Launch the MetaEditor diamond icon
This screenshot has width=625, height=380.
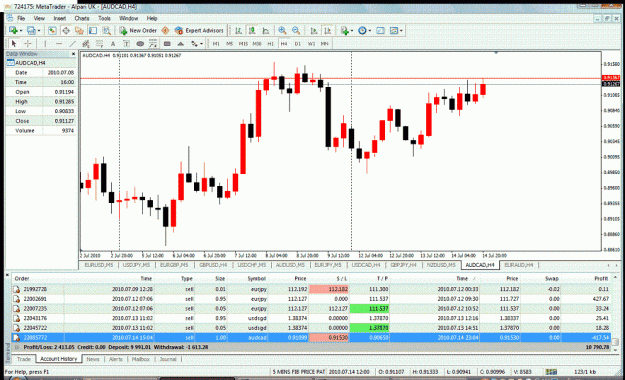click(x=165, y=30)
